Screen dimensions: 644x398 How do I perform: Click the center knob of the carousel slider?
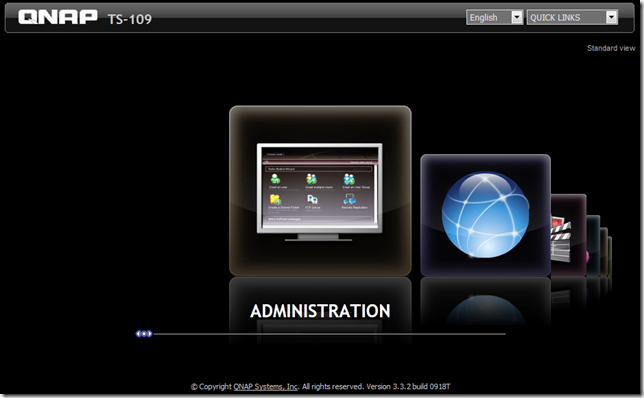pyautogui.click(x=144, y=334)
